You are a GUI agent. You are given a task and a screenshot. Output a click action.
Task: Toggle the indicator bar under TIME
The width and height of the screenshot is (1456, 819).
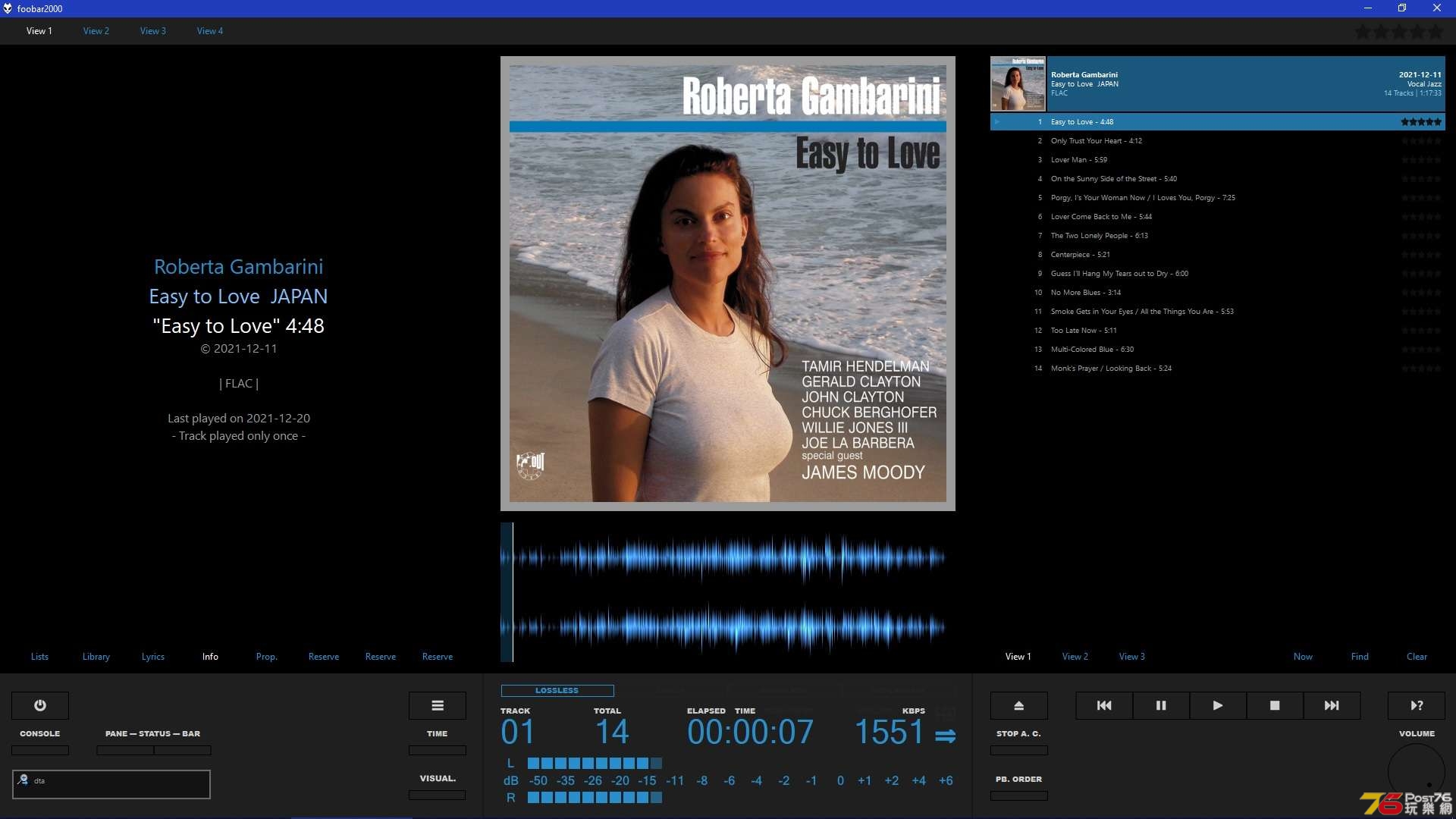click(x=438, y=750)
